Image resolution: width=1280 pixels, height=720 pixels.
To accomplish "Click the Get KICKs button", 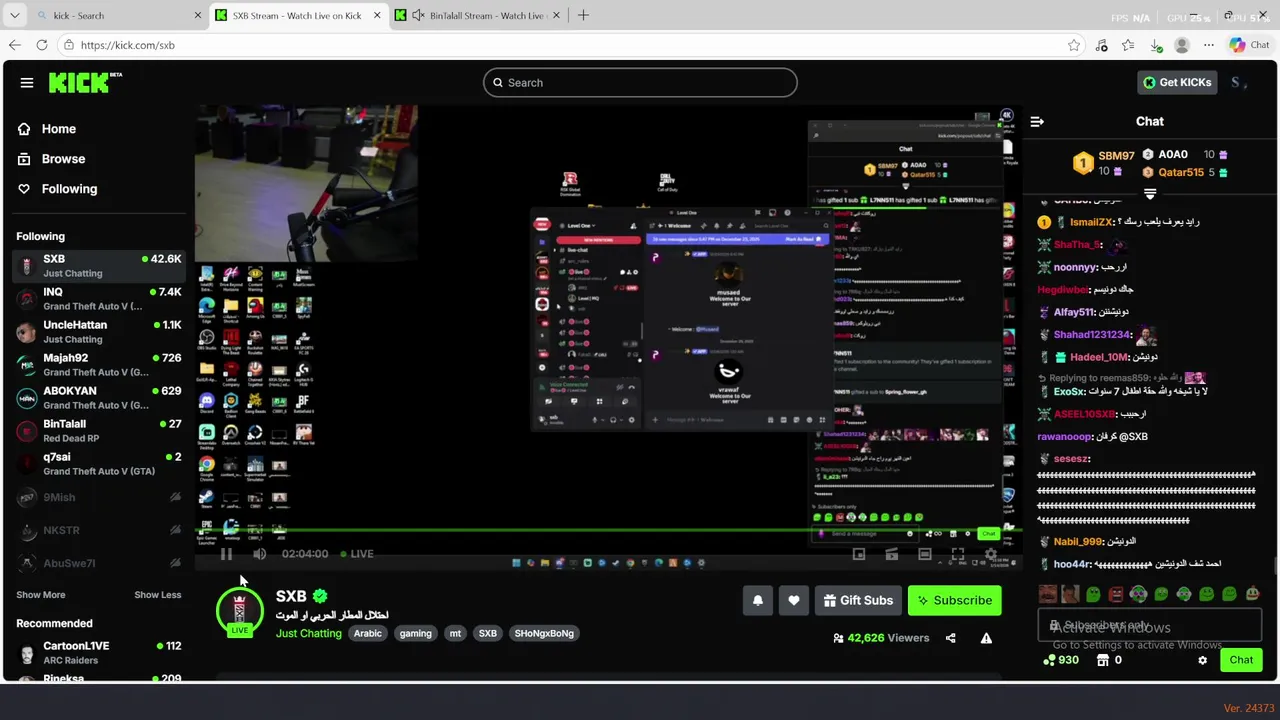I will tap(1178, 82).
